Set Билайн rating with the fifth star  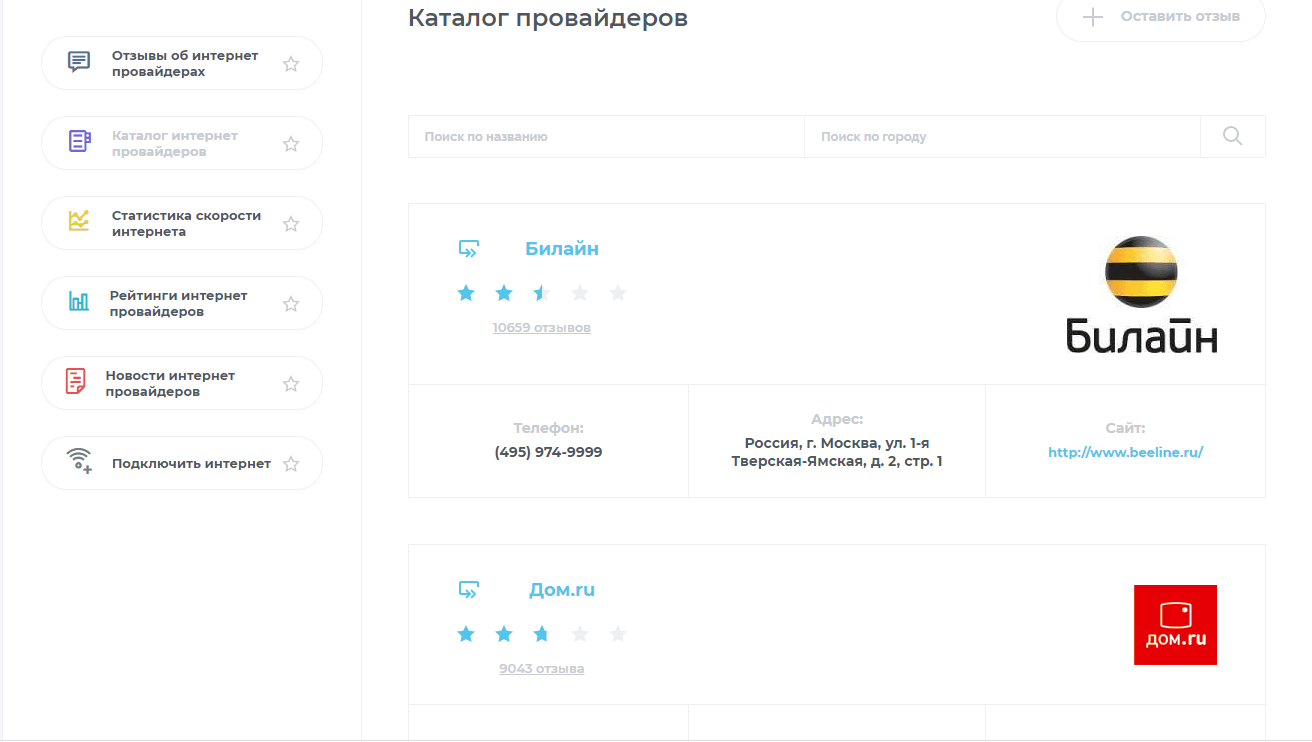[x=618, y=293]
